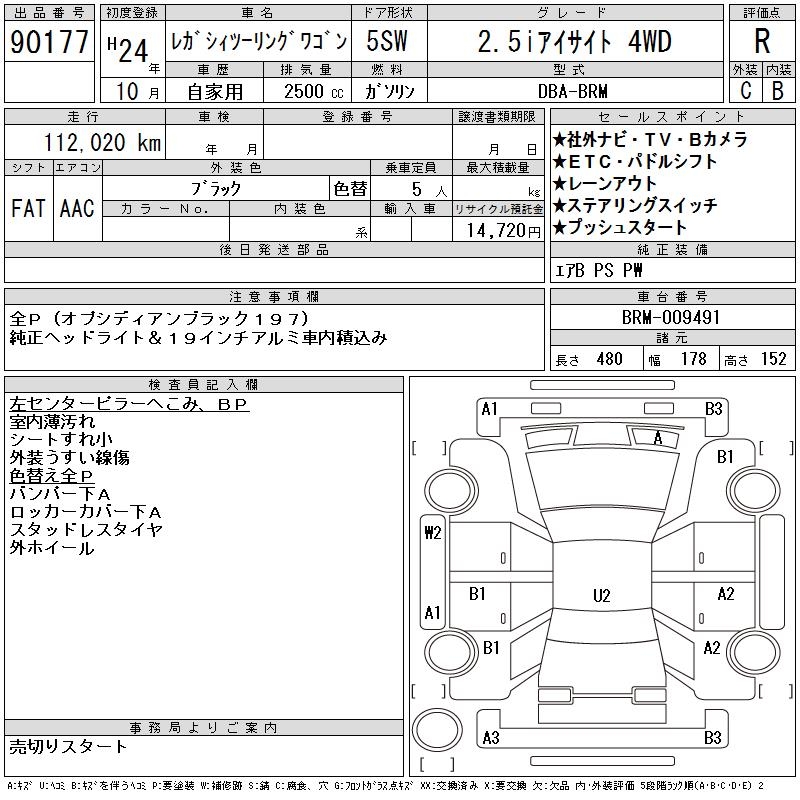Click inspector note バンパー下A
This screenshot has width=800, height=800.
60,494
